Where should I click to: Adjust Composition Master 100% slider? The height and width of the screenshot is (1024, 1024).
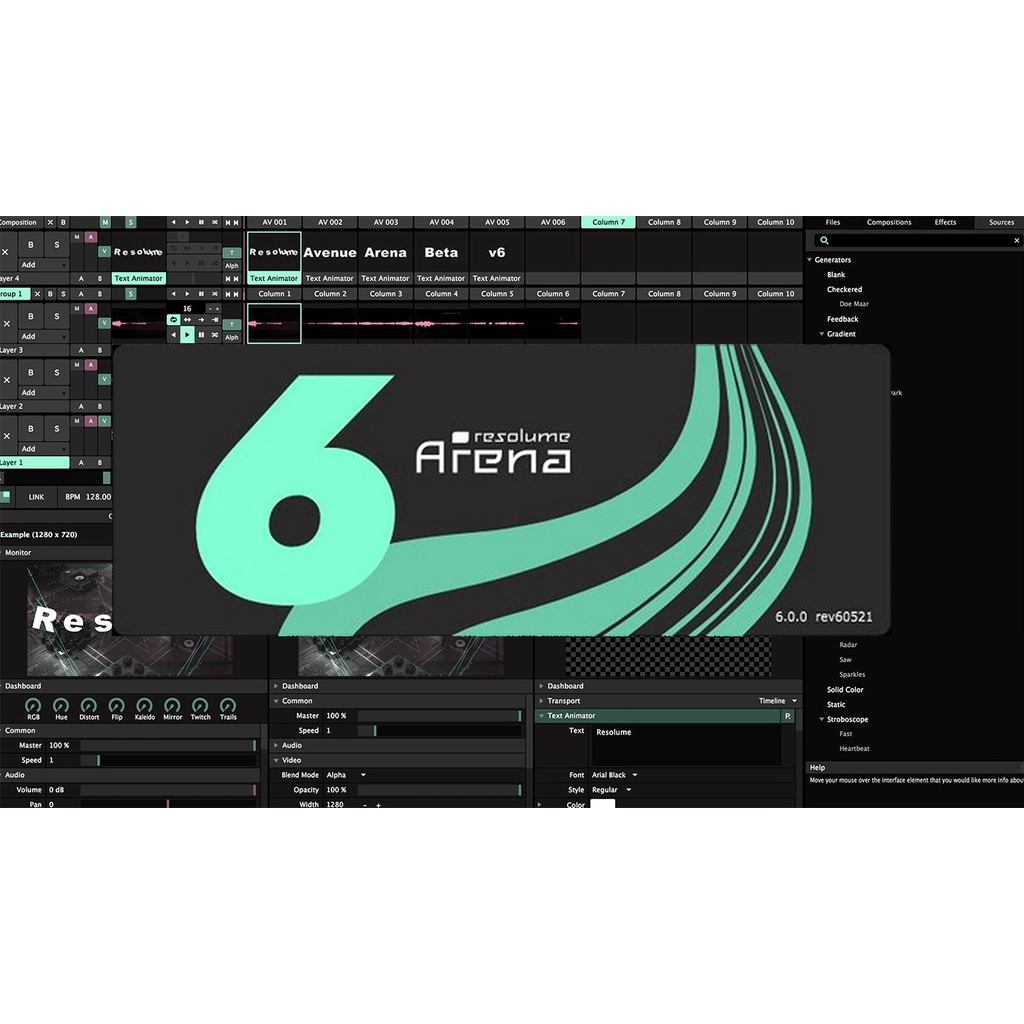[x=168, y=745]
